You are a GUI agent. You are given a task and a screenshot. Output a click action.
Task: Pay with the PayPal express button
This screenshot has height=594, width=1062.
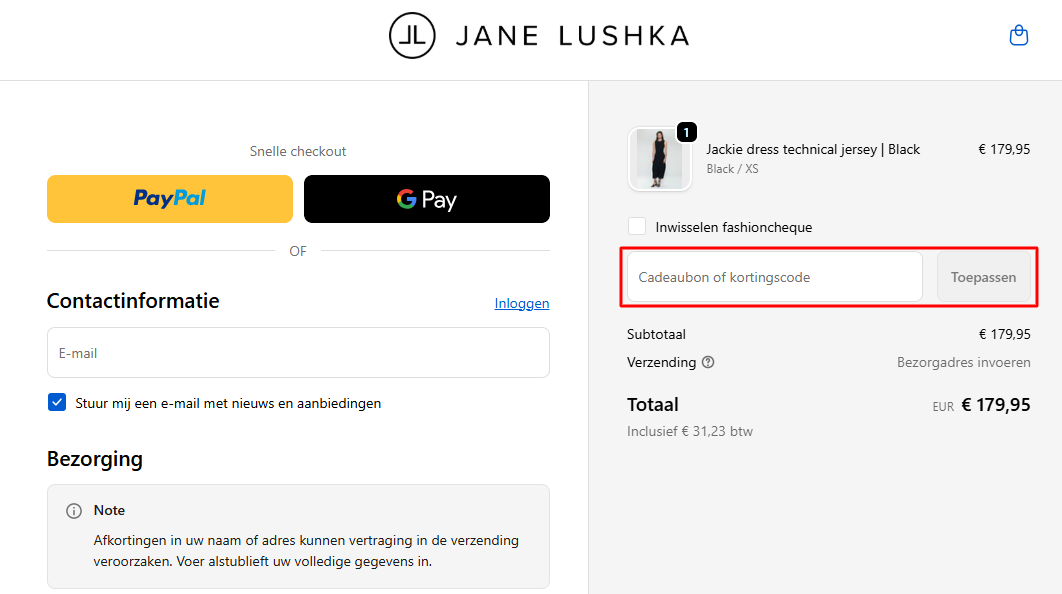(170, 199)
